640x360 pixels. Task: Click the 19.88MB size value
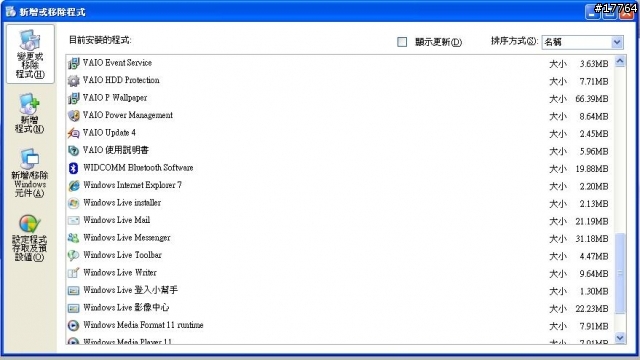[x=592, y=169]
